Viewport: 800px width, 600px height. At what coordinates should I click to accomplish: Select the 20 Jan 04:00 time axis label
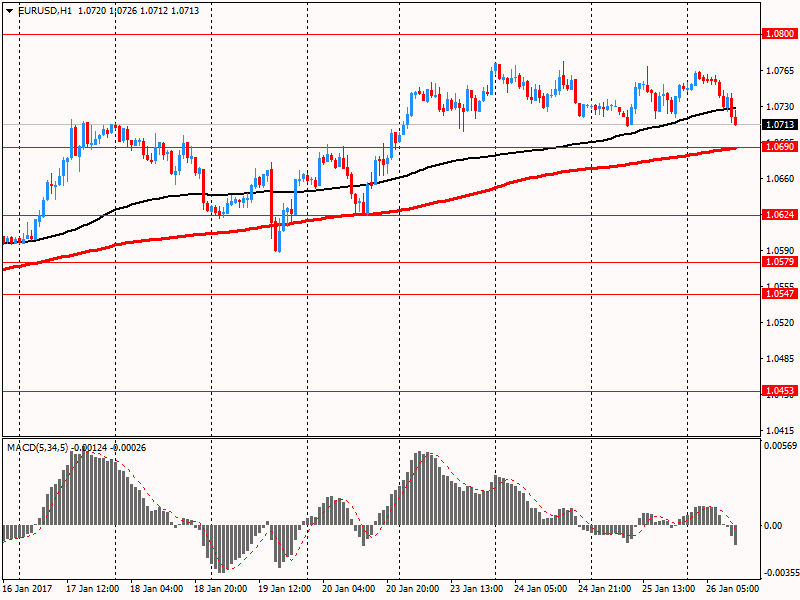pos(348,588)
